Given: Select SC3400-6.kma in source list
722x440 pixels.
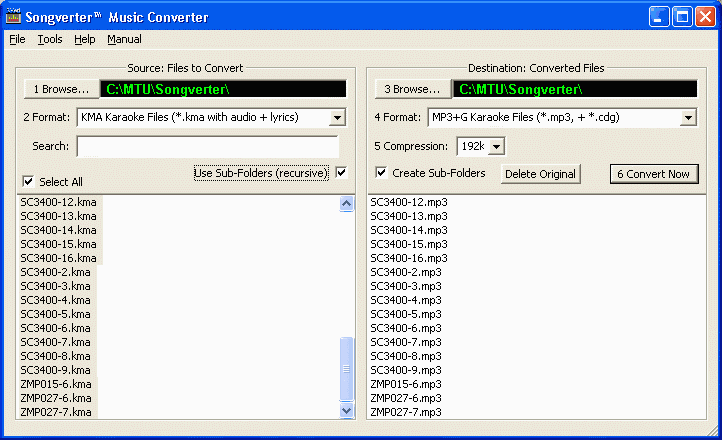Looking at the screenshot, I should pyautogui.click(x=56, y=329).
